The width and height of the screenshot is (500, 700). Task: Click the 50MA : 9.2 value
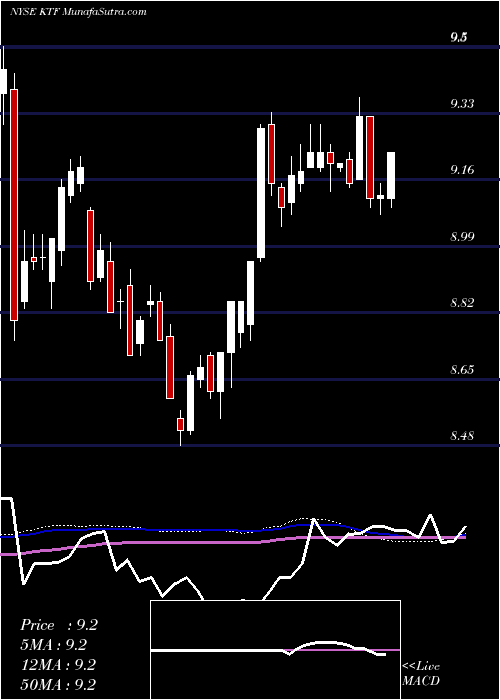pyautogui.click(x=58, y=684)
